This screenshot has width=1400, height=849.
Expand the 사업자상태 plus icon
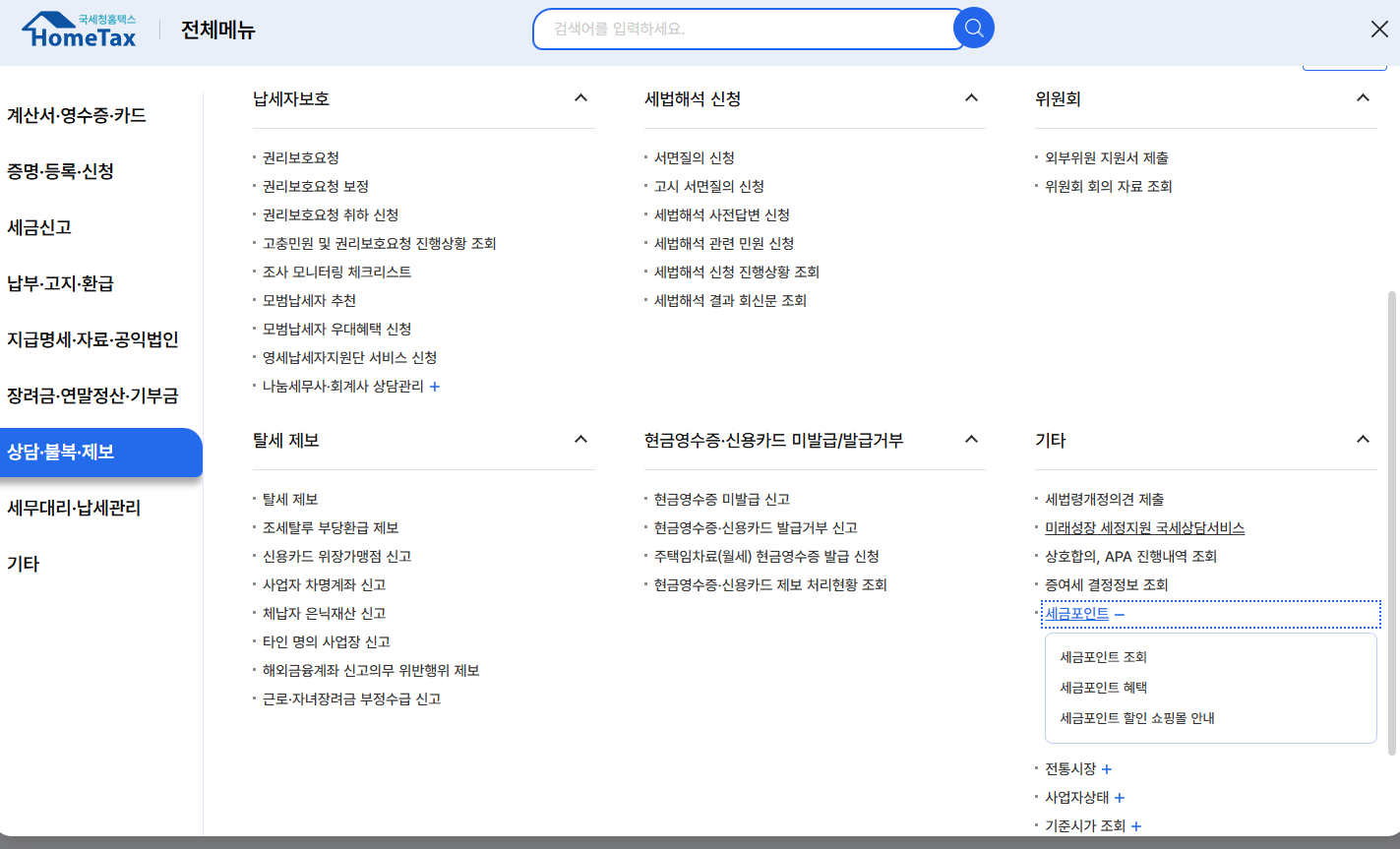[1120, 798]
